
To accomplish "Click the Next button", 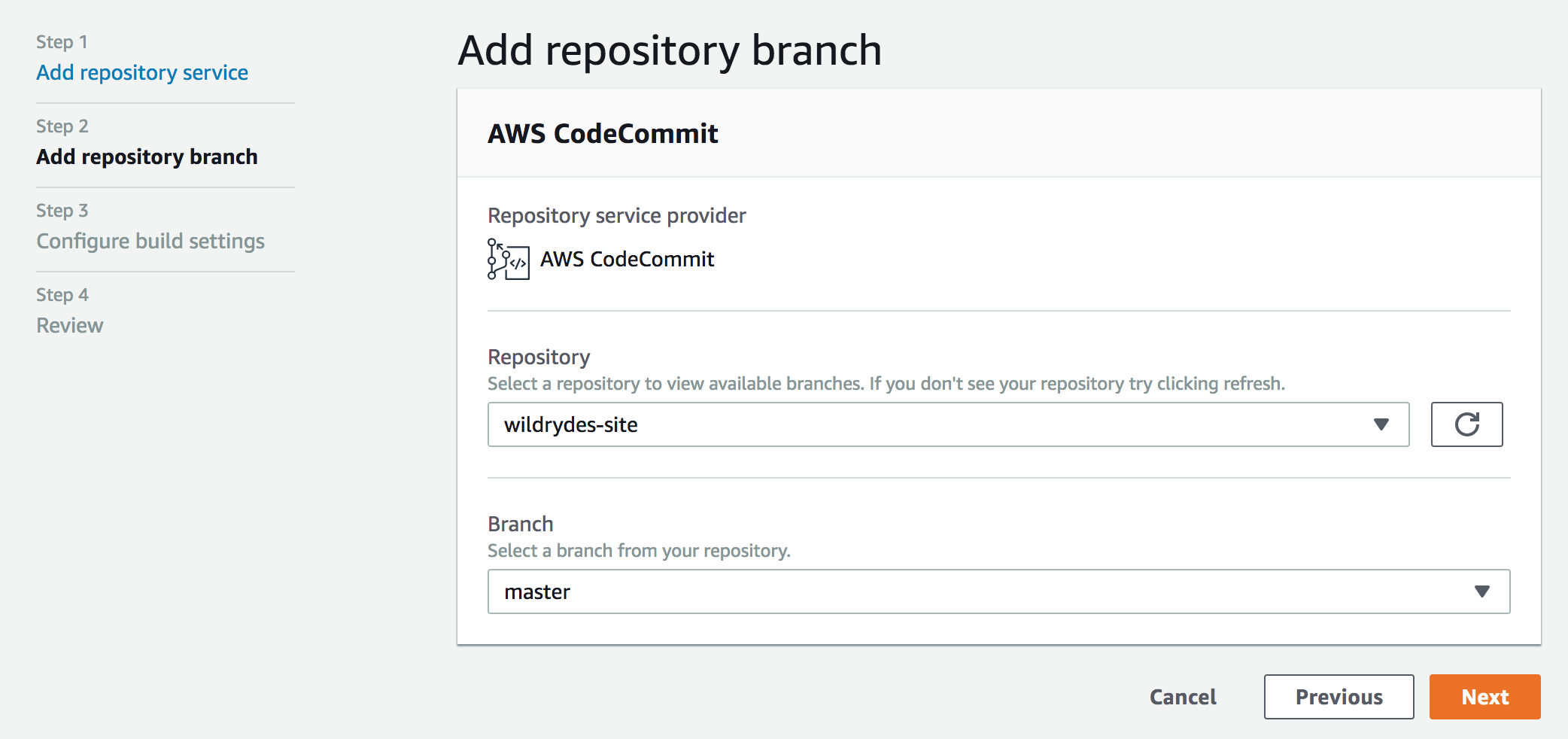I will 1485,697.
